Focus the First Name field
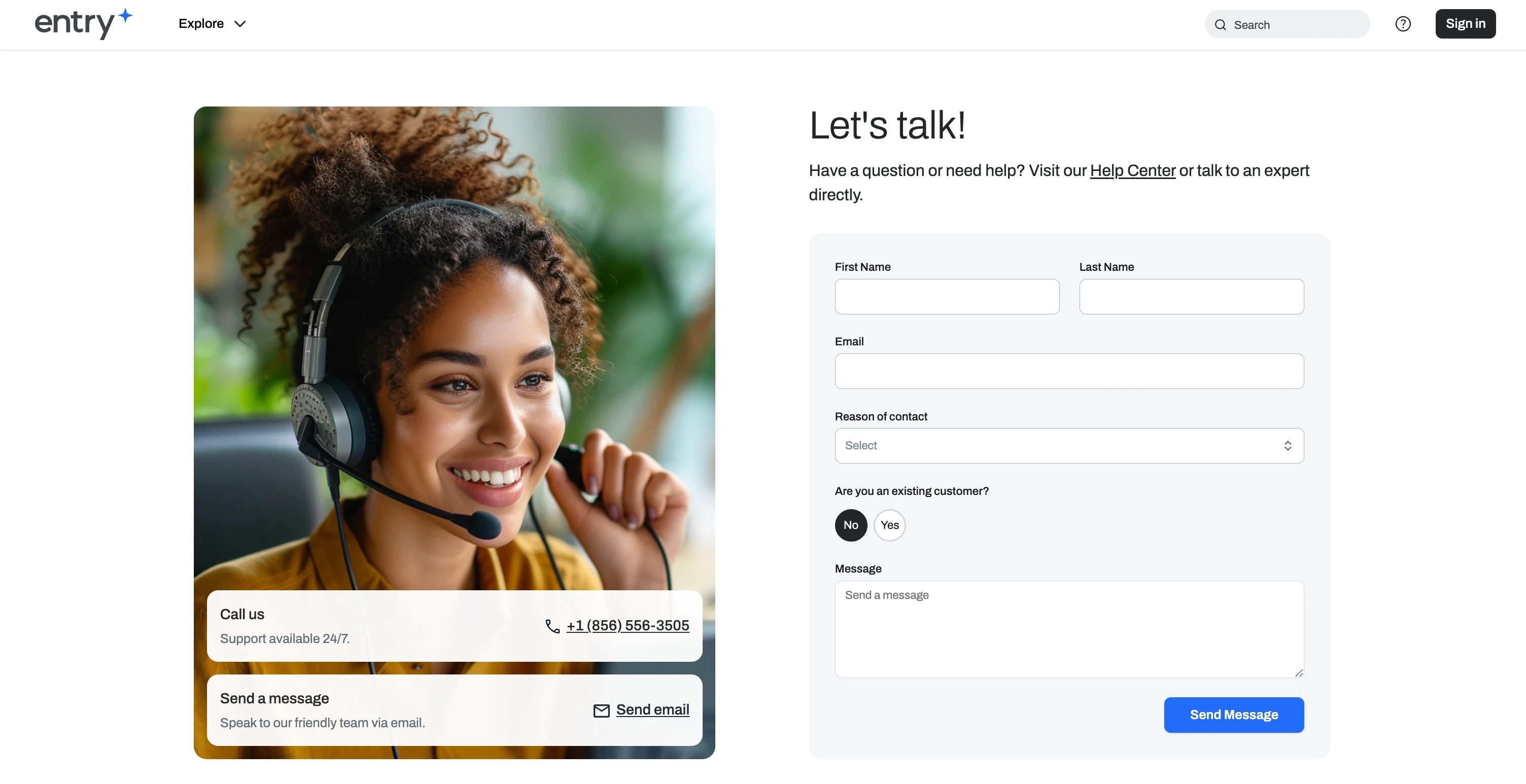The height and width of the screenshot is (784, 1526). coord(947,297)
